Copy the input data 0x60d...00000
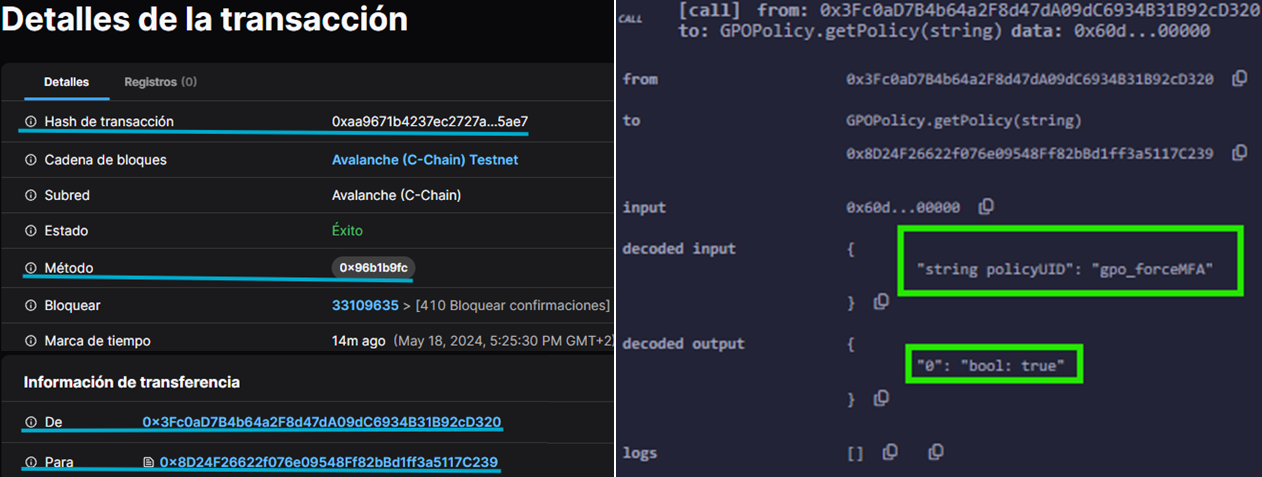Screen dimensions: 1262x477 [x=986, y=207]
